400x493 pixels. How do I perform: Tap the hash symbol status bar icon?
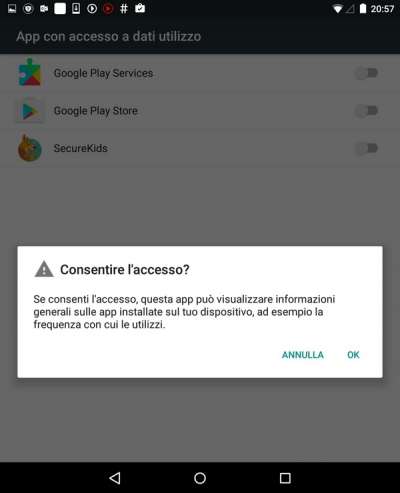coord(124,8)
